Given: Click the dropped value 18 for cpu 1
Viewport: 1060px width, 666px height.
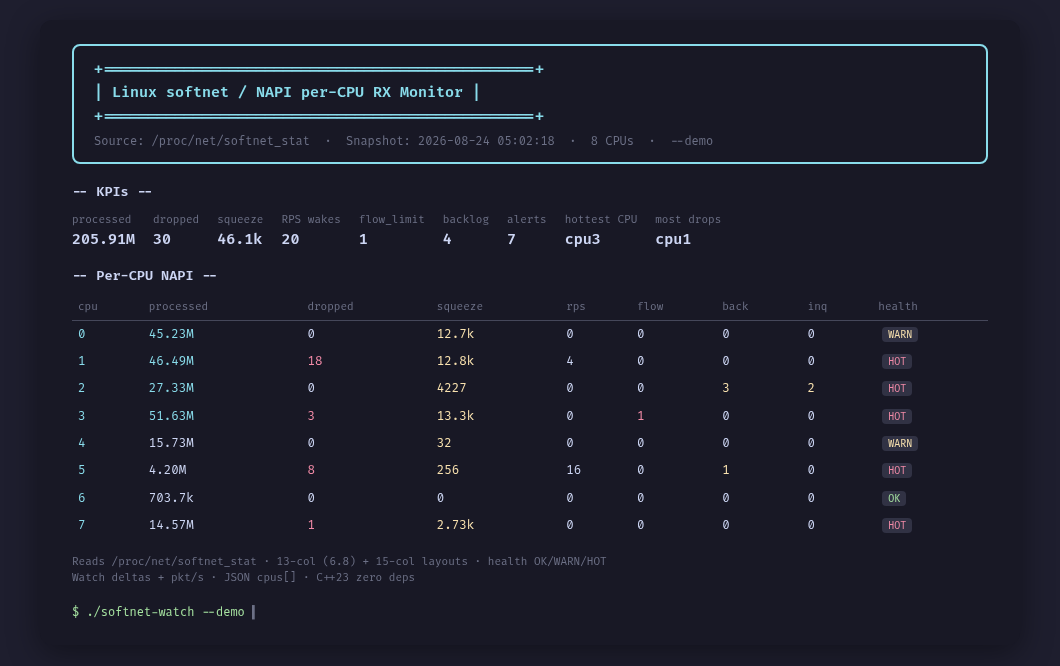Looking at the screenshot, I should point(314,360).
